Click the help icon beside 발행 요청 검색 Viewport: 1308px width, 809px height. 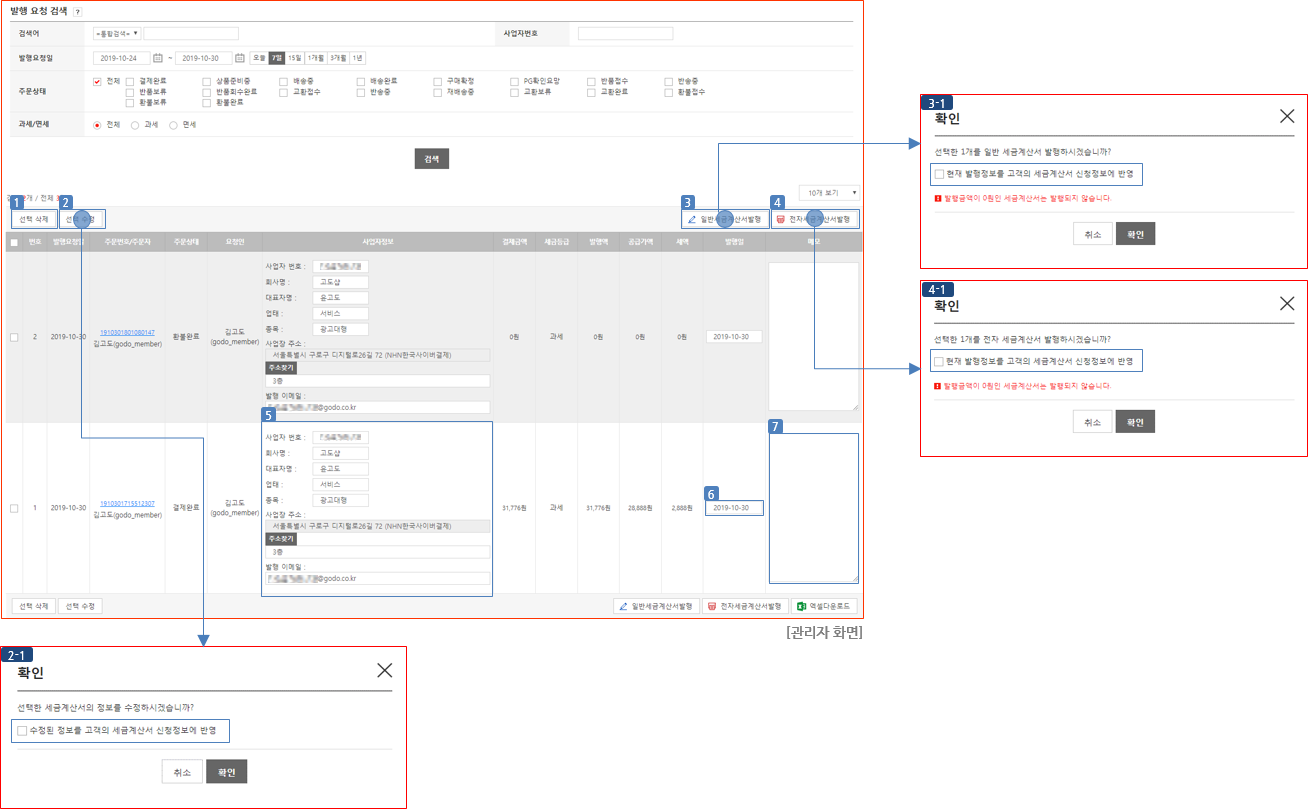(78, 11)
